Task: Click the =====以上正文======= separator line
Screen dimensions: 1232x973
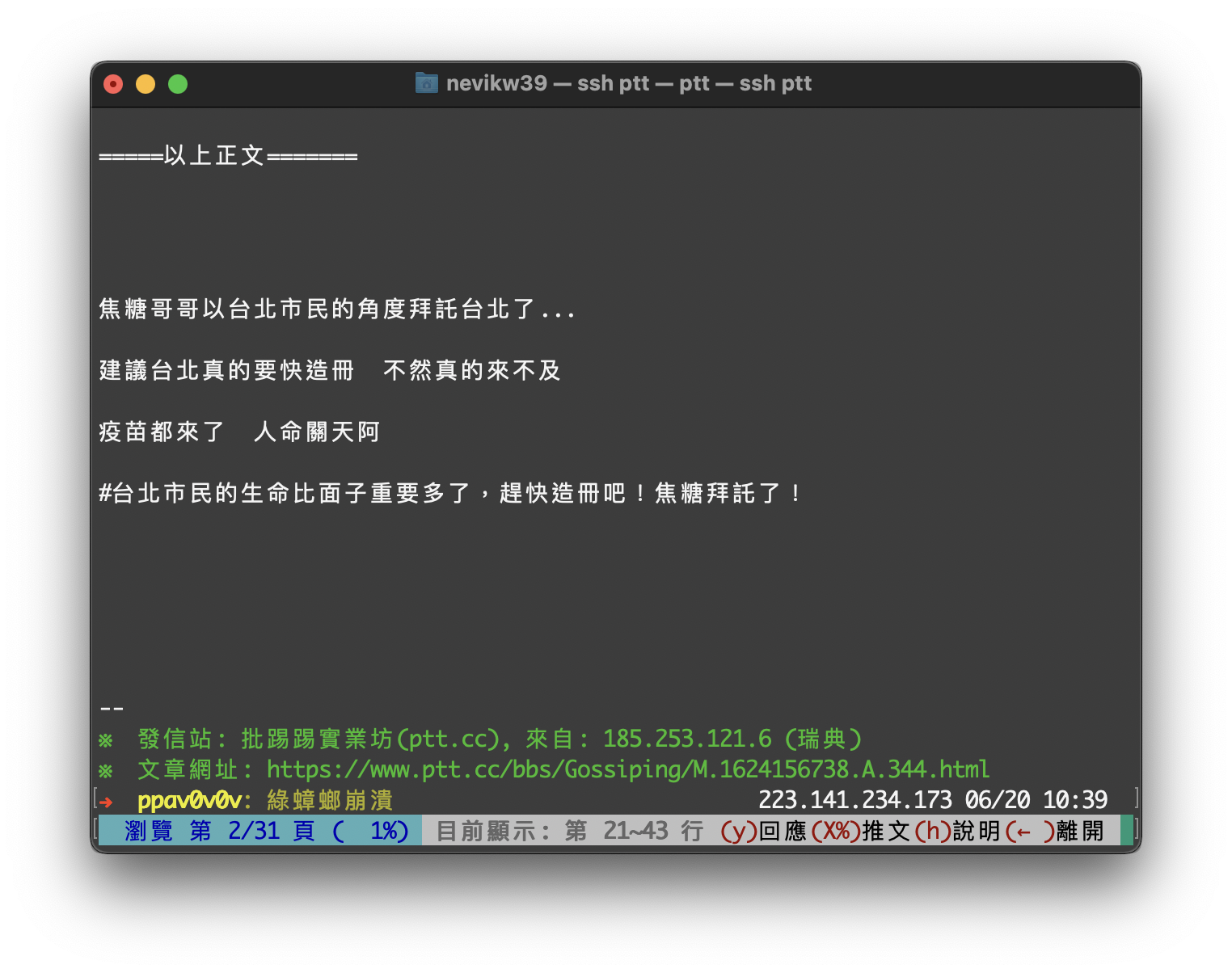Action: pos(228,155)
